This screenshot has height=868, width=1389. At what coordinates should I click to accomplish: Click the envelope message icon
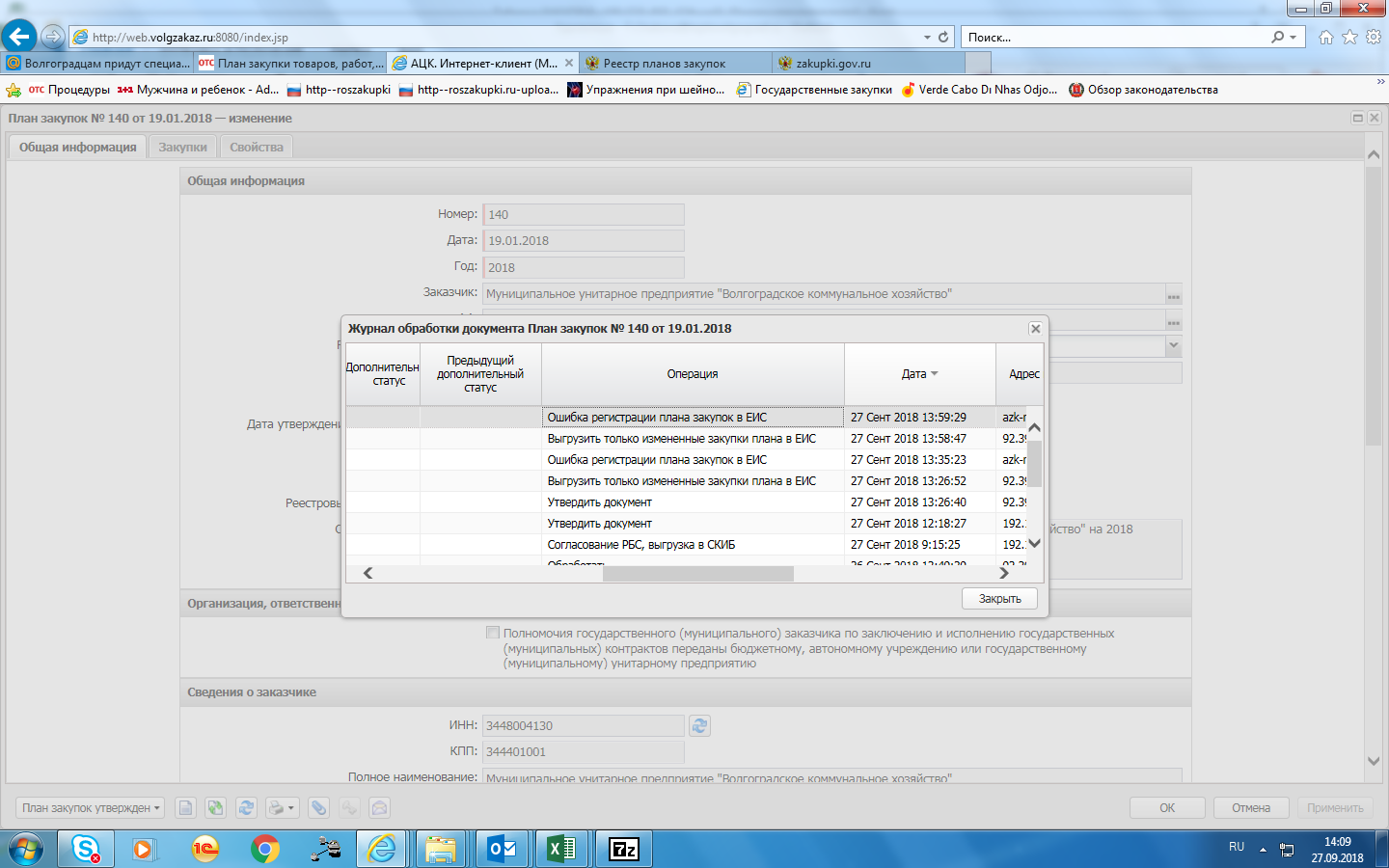(380, 808)
